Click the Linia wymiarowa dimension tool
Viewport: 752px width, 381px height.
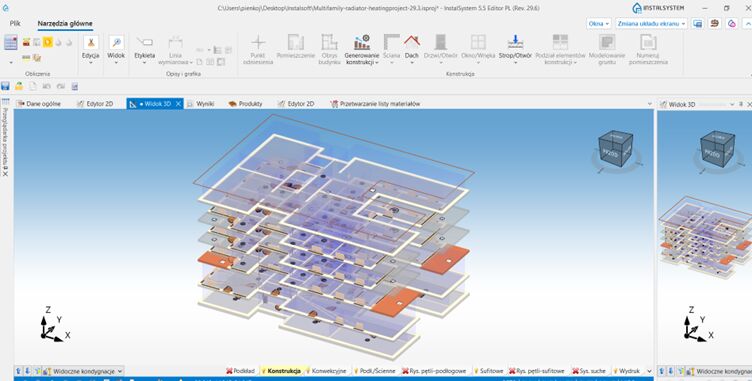175,49
